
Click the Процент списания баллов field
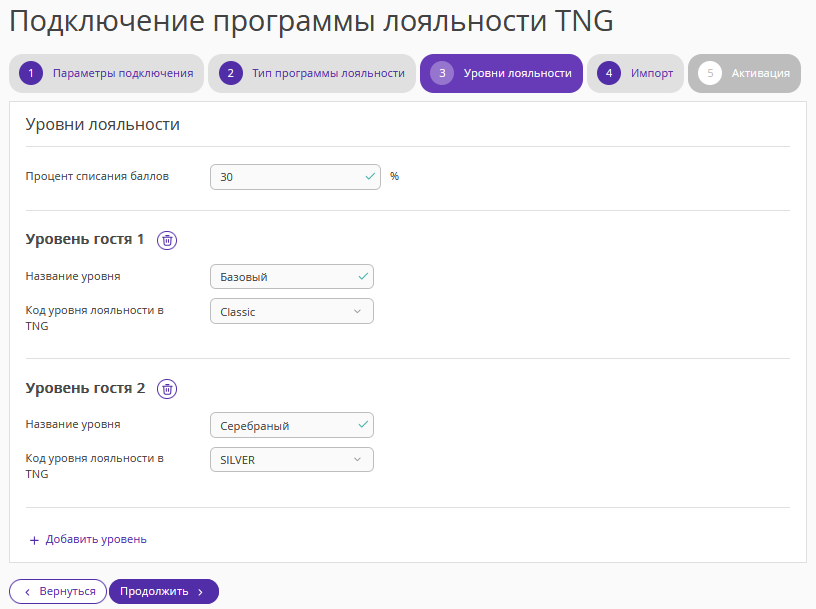pyautogui.click(x=296, y=177)
